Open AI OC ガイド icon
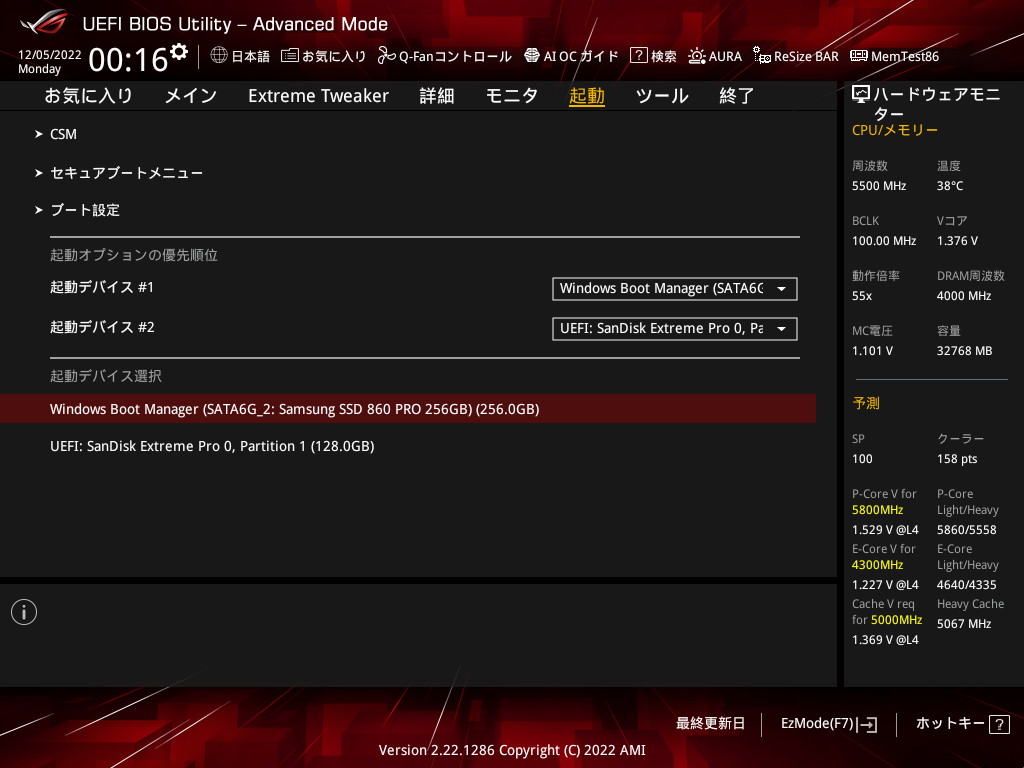Viewport: 1024px width, 768px height. click(x=532, y=56)
